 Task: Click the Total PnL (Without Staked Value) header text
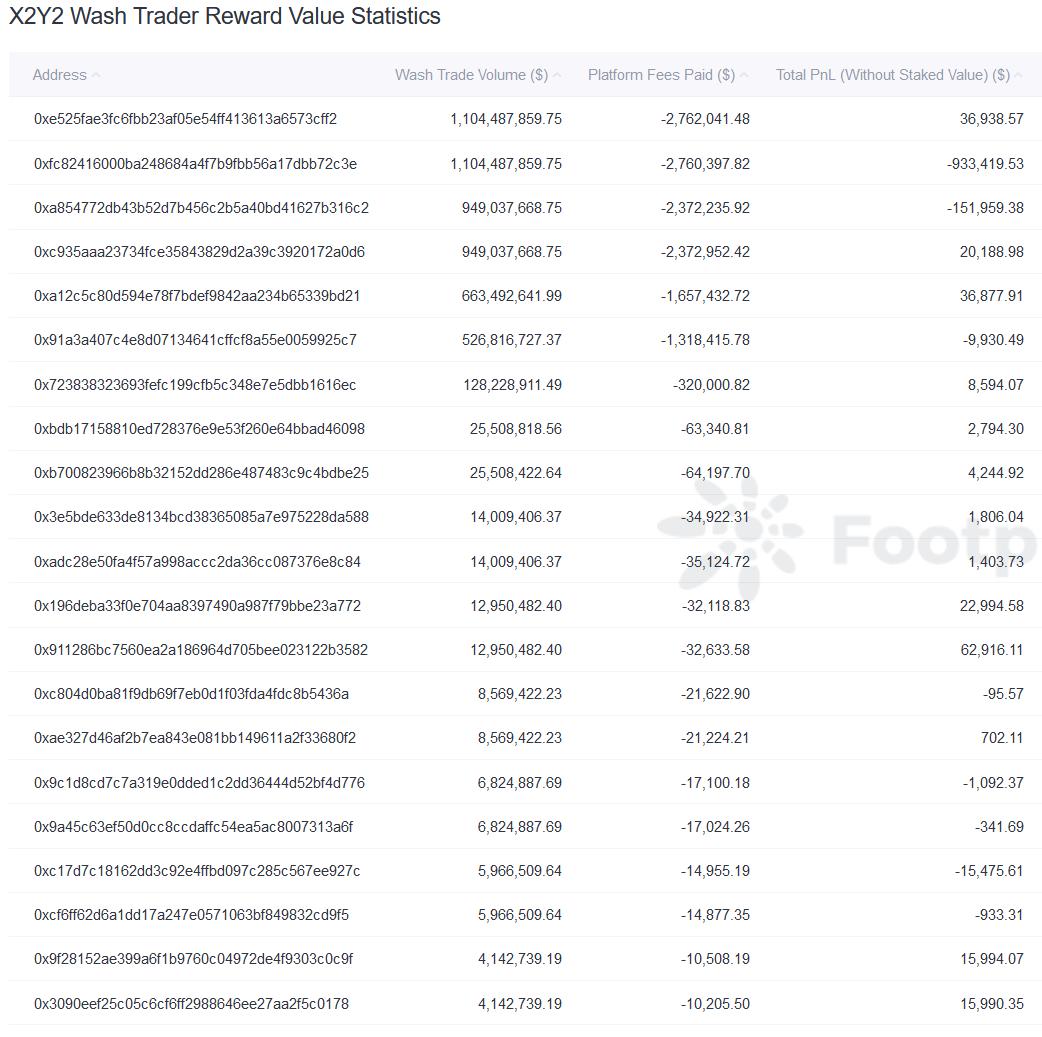892,75
